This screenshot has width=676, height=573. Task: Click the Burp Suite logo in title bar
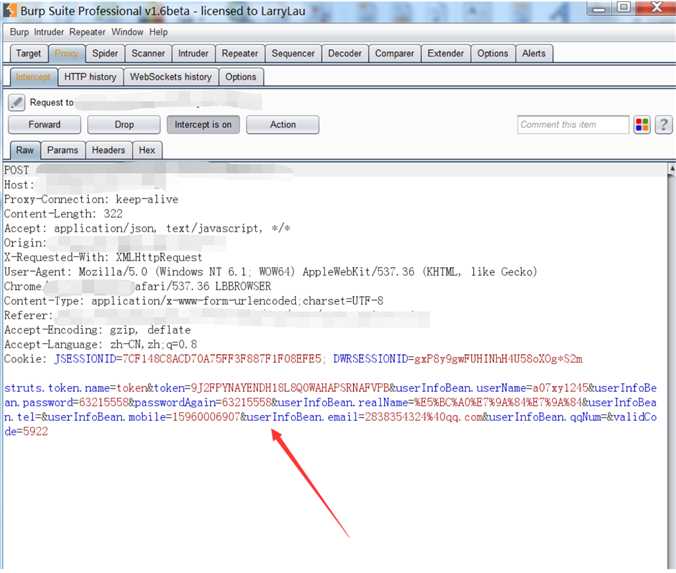pyautogui.click(x=9, y=10)
